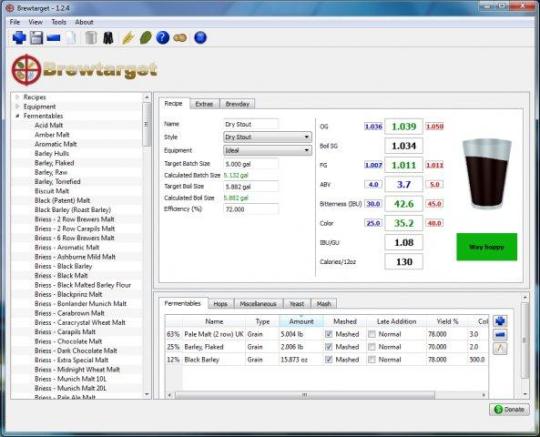Click the Brewtarget logo image
The width and height of the screenshot is (540, 437).
click(x=84, y=70)
